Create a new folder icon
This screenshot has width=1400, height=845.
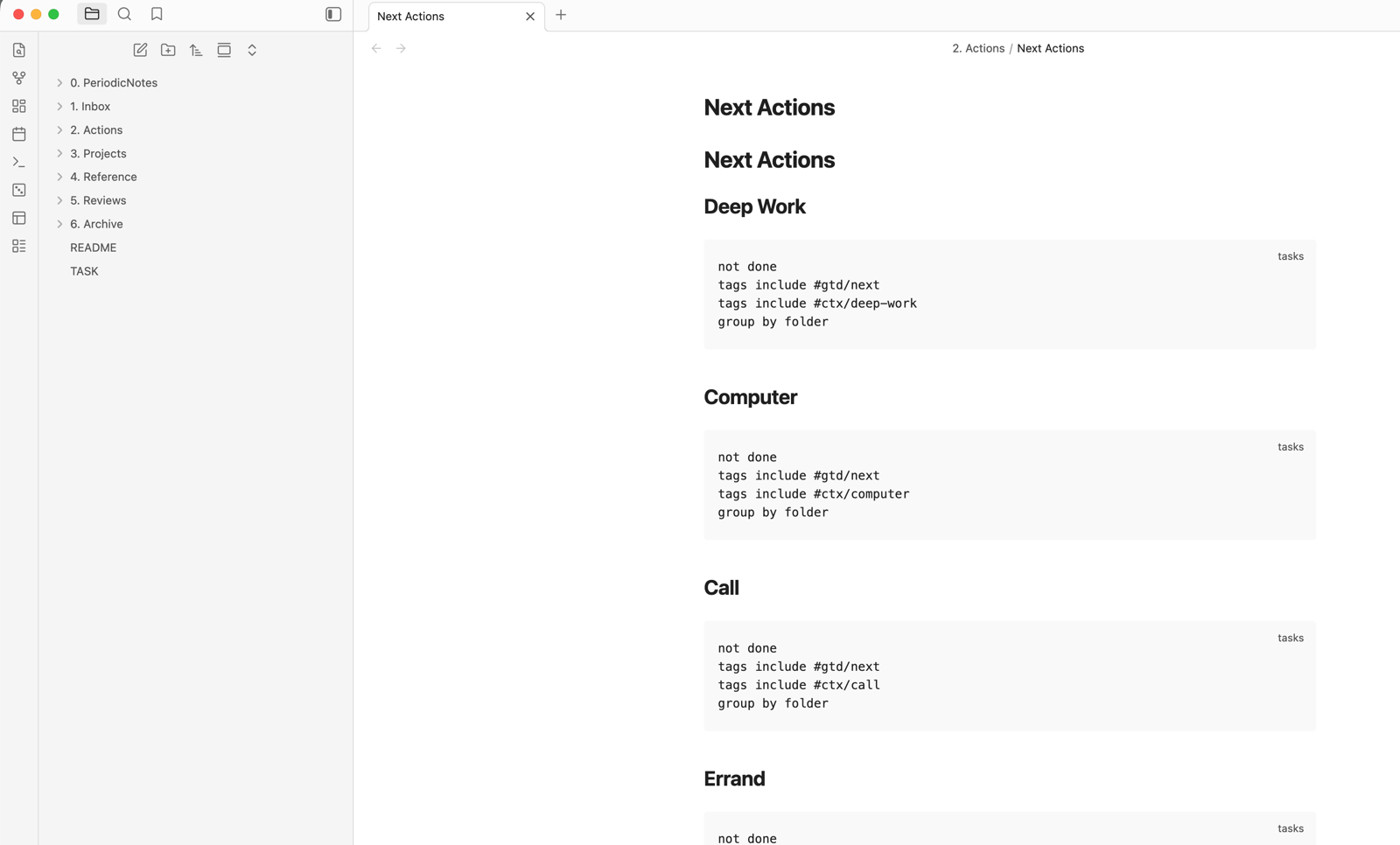[x=168, y=50]
